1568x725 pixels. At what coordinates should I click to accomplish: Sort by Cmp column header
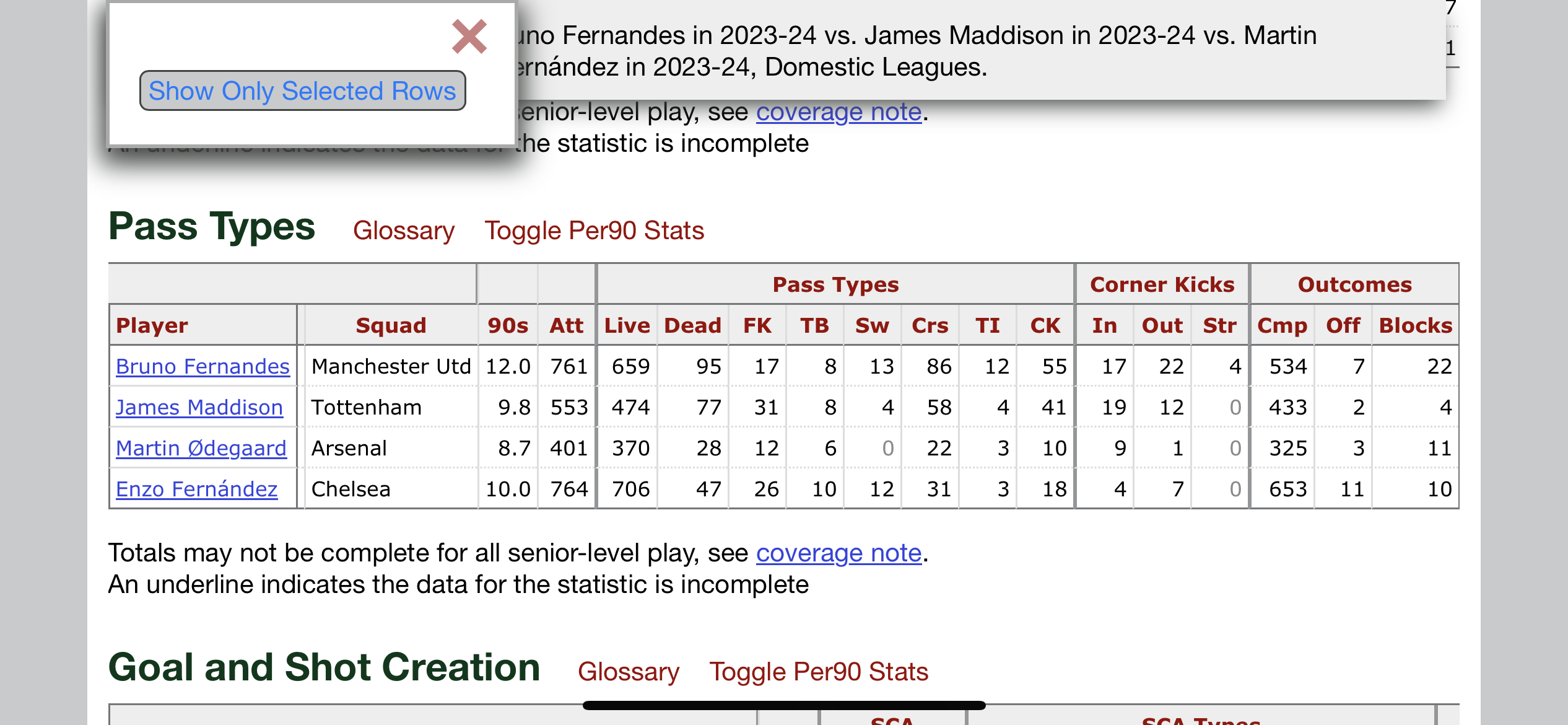[1282, 325]
